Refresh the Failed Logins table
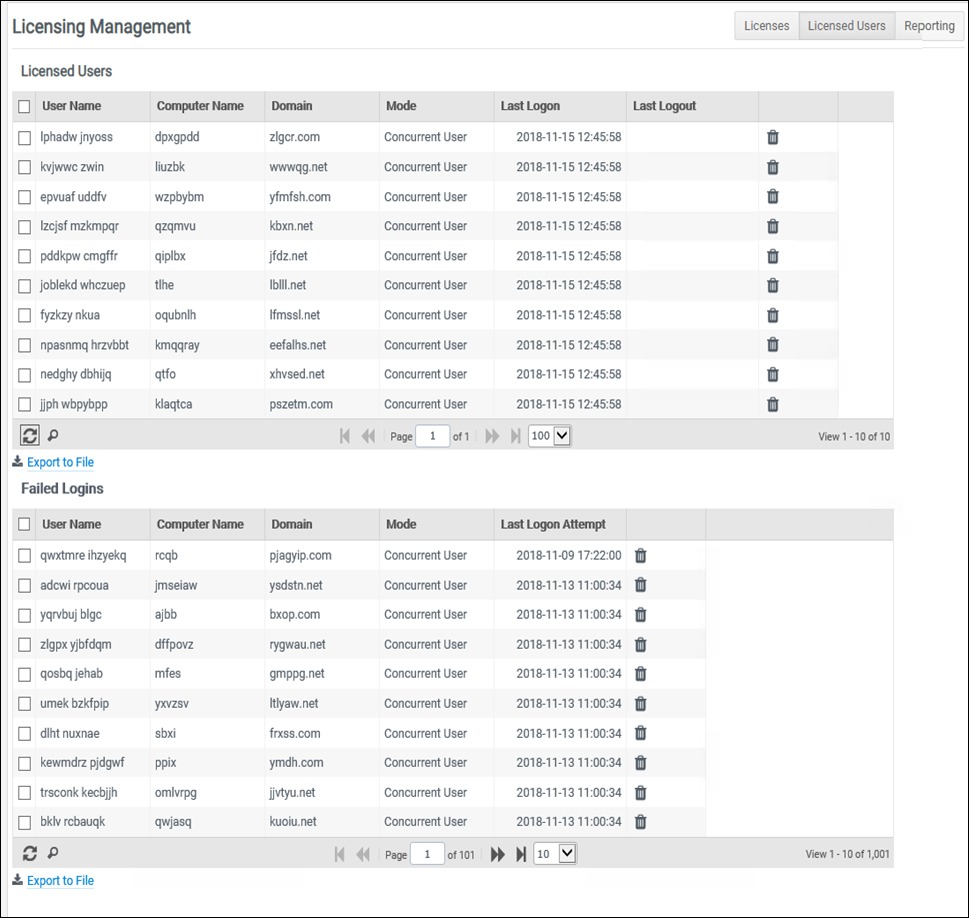The height and width of the screenshot is (918, 969). [30, 854]
